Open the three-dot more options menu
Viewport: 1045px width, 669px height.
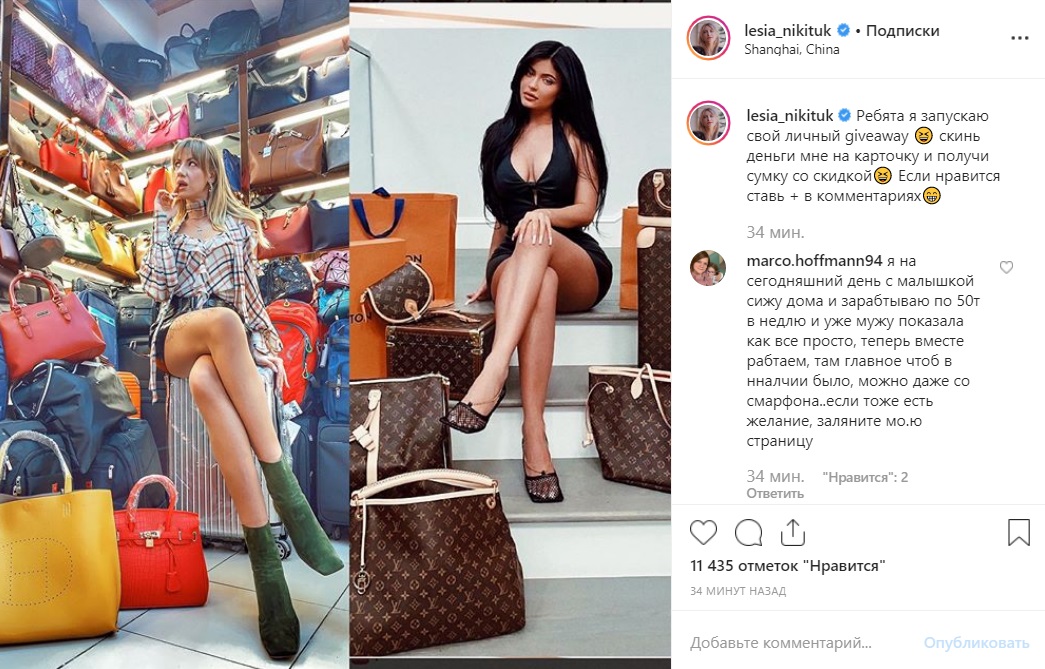point(1020,38)
